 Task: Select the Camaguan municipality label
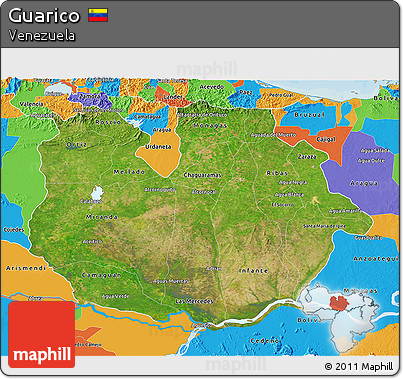pyautogui.click(x=101, y=275)
